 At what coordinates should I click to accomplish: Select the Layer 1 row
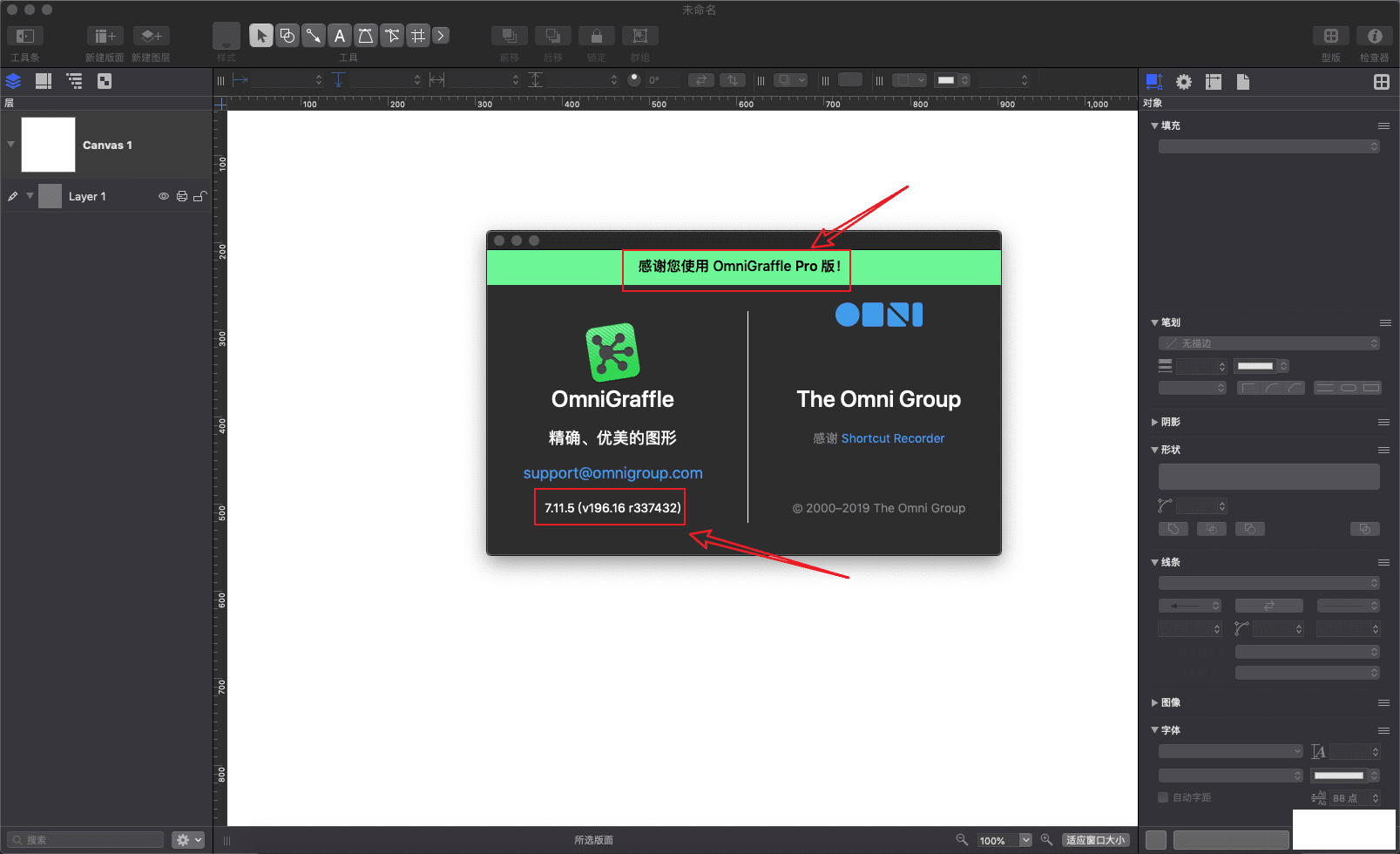[106, 196]
